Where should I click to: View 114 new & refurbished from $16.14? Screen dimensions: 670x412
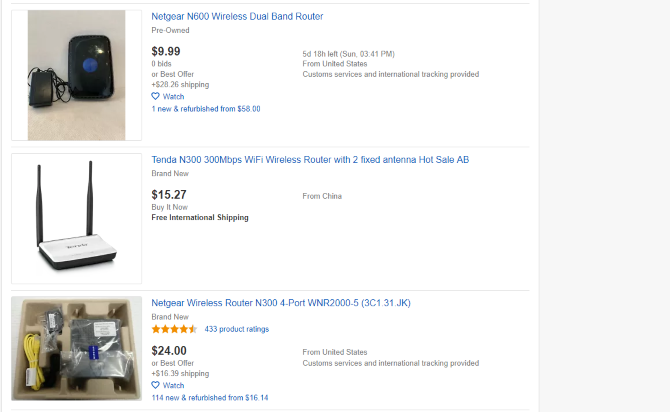tap(210, 397)
